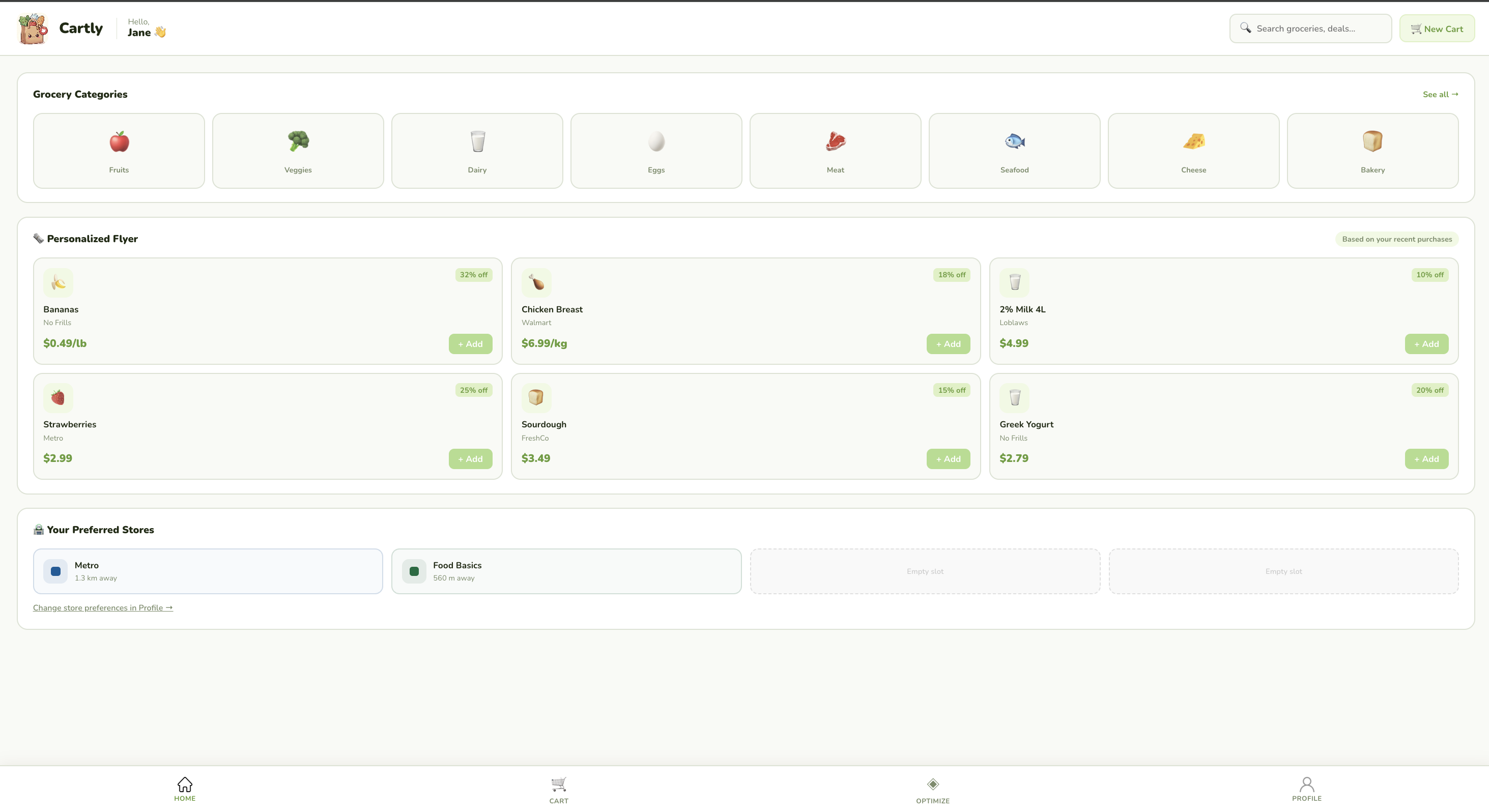Add Greek Yogurt to cart
This screenshot has width=1489, height=812.
(x=1426, y=459)
